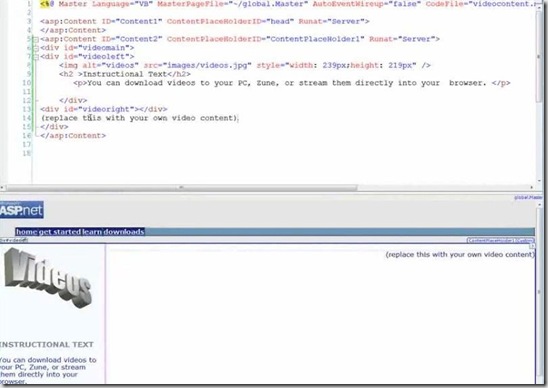Click the code pane horizontal scrollbar thumb

[x=182, y=188]
